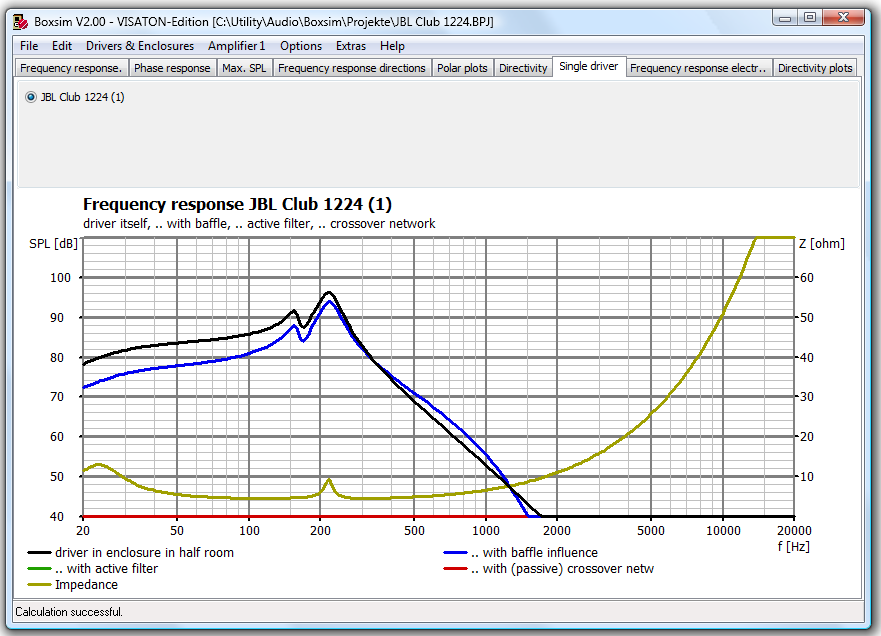Click the red passive crossover legend line

click(x=456, y=569)
